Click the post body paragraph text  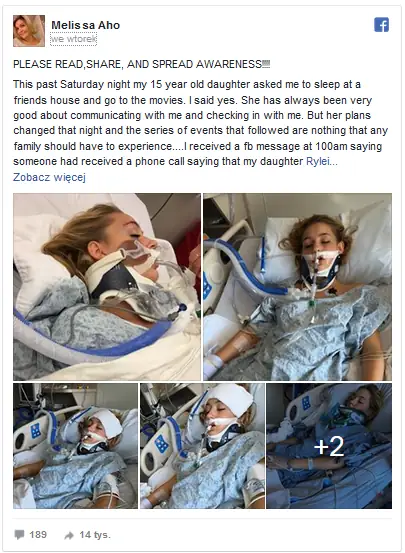coord(200,123)
